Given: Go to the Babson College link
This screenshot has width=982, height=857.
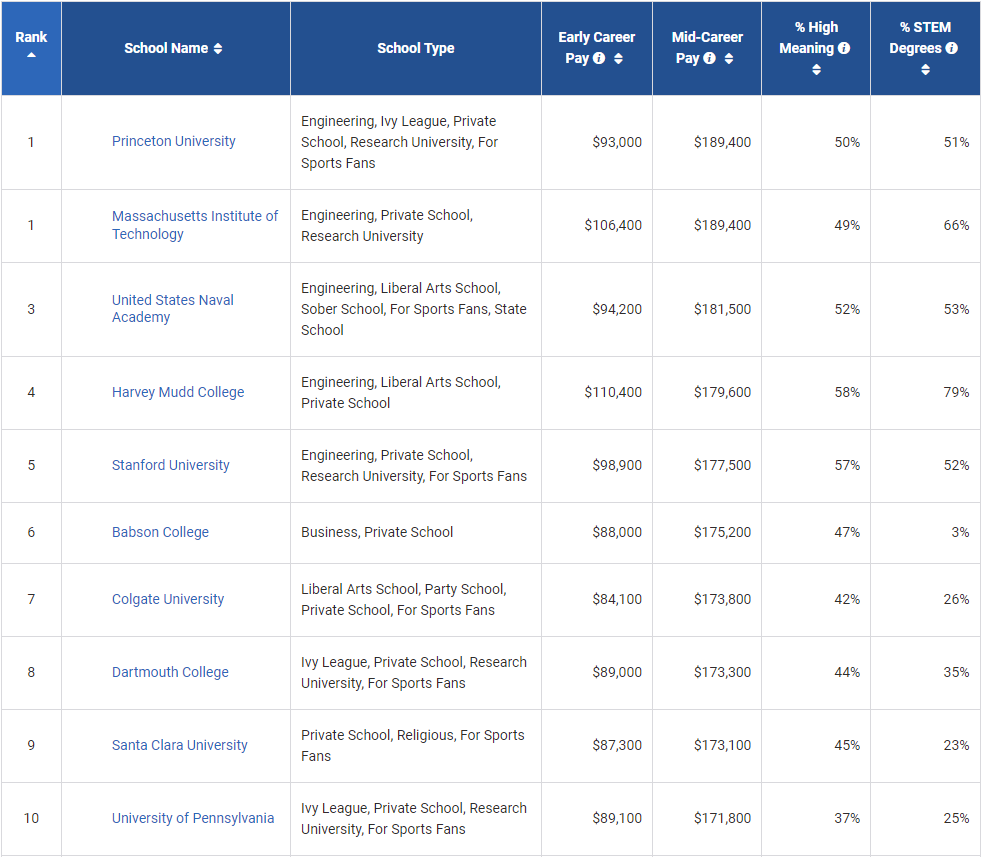Looking at the screenshot, I should pos(160,533).
